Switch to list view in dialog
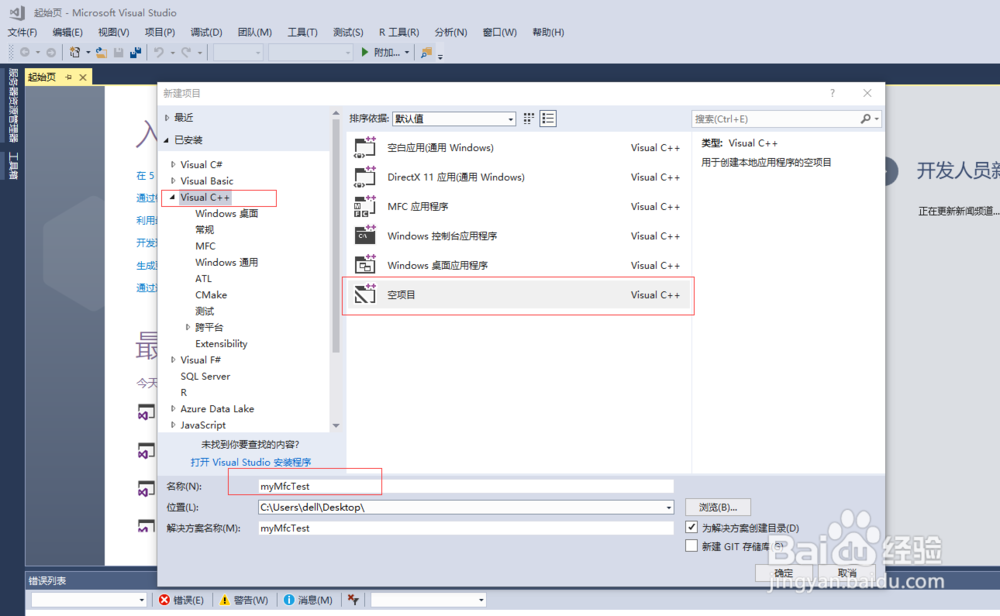 (x=548, y=119)
